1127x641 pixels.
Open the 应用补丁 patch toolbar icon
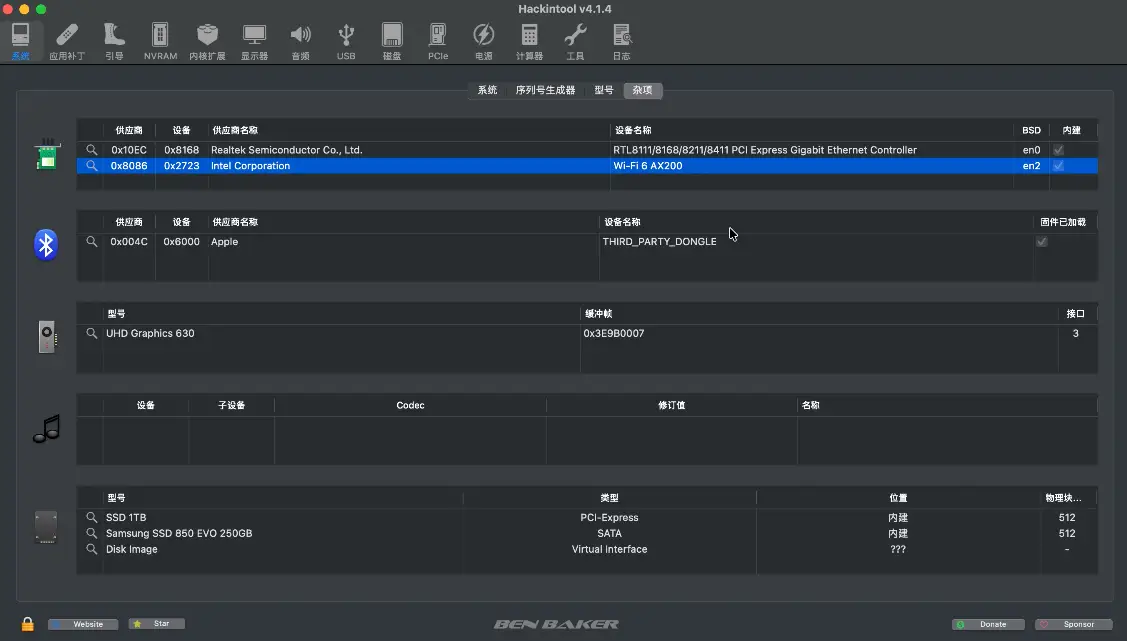click(67, 41)
